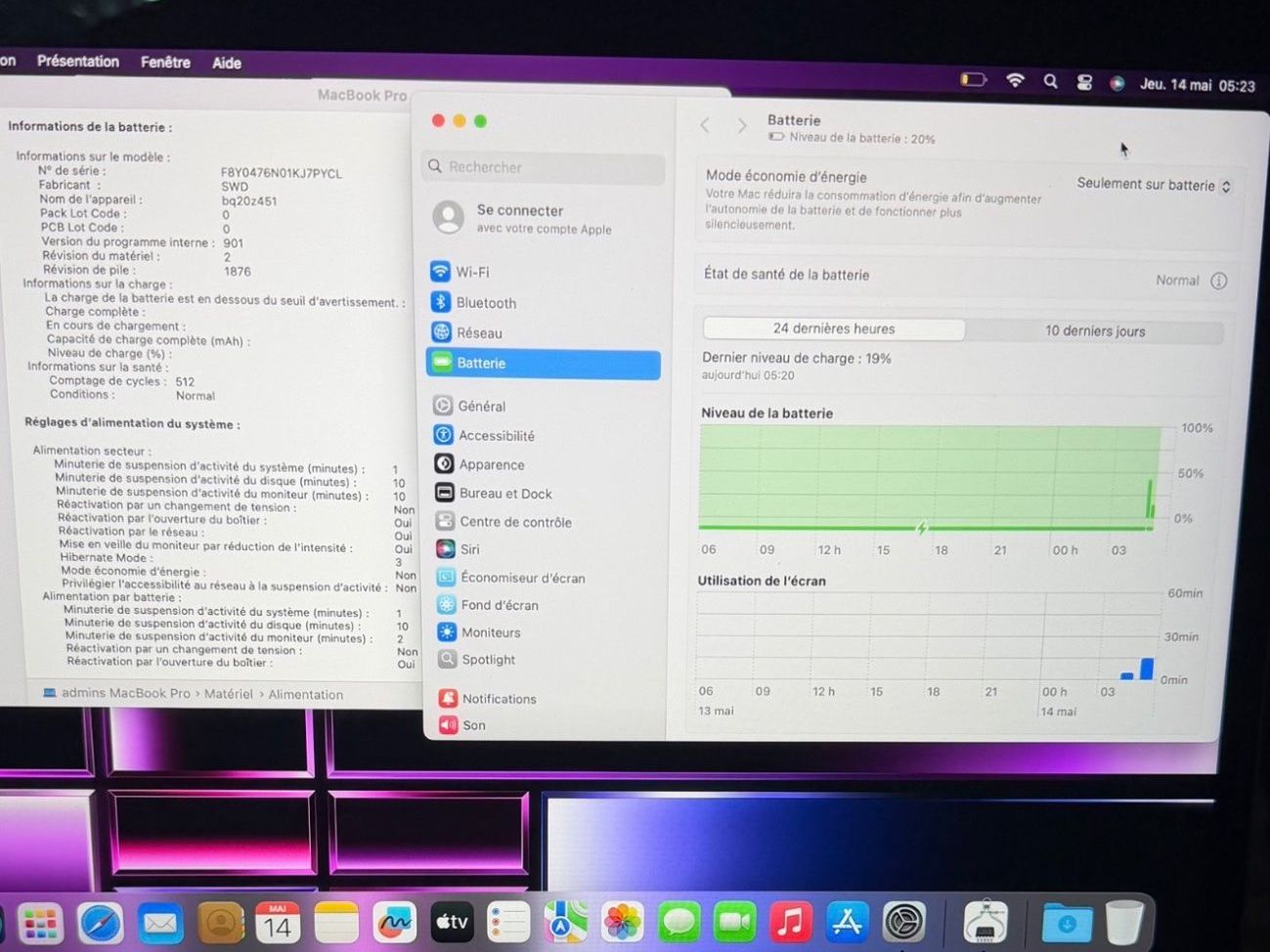This screenshot has height=952, width=1270.
Task: Open Apple TV from the Dock
Action: click(452, 922)
